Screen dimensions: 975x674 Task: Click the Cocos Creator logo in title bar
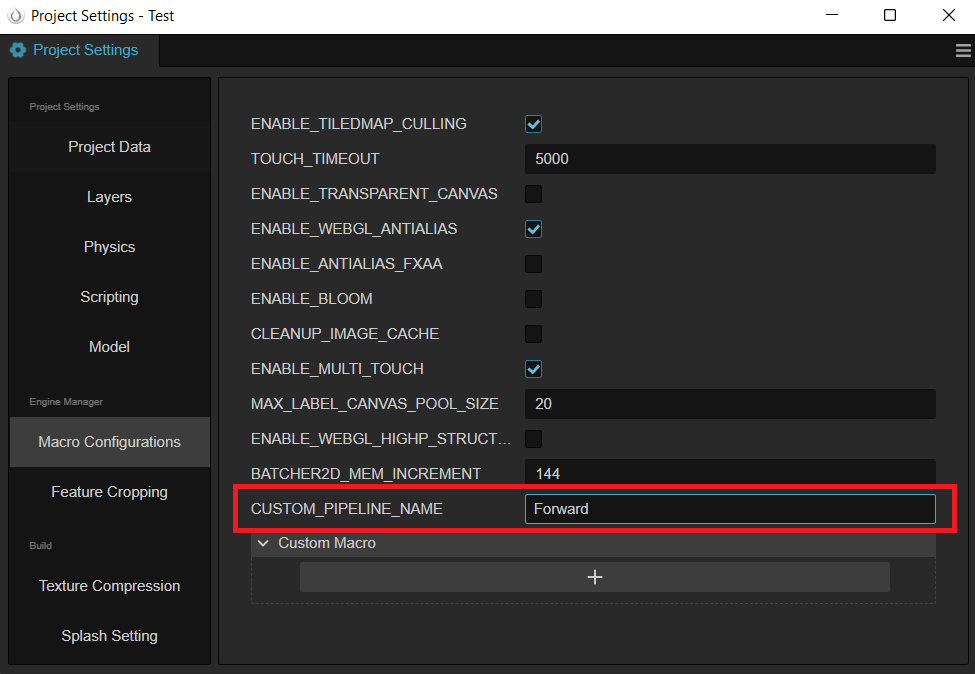(x=14, y=15)
